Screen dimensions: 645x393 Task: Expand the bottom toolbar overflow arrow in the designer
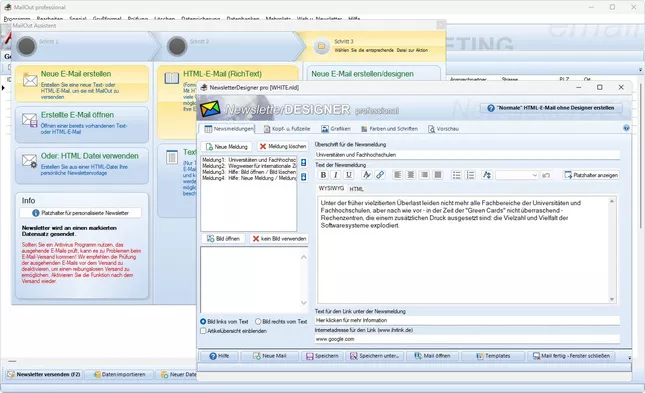[x=629, y=358]
